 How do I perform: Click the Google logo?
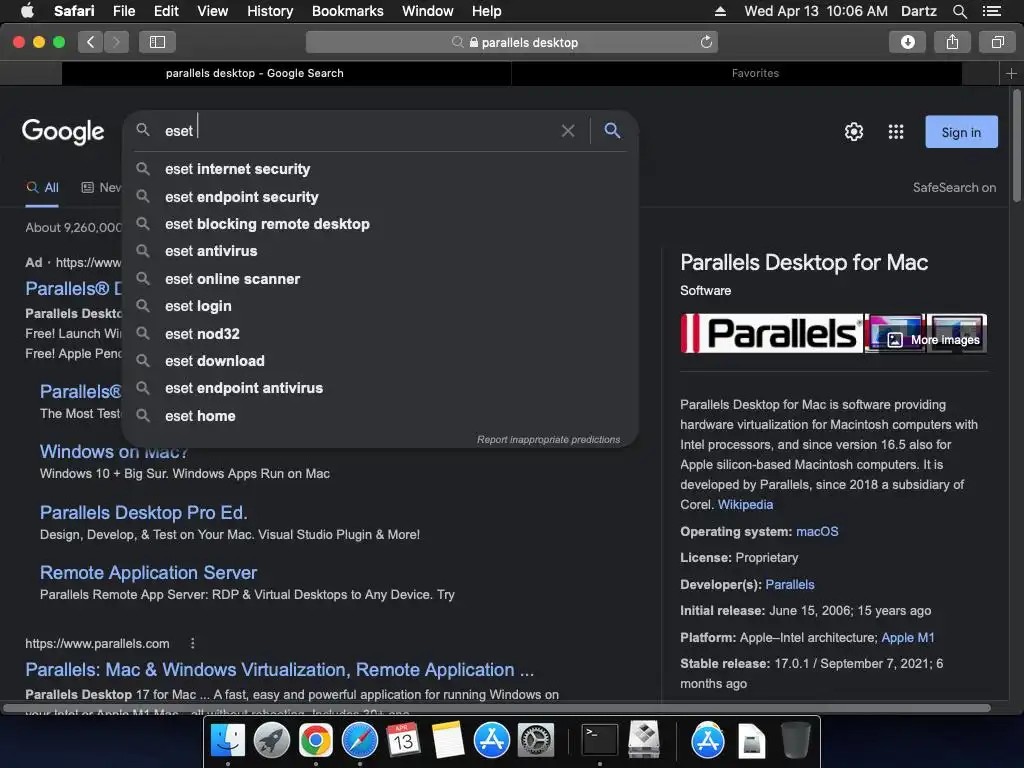(x=63, y=131)
